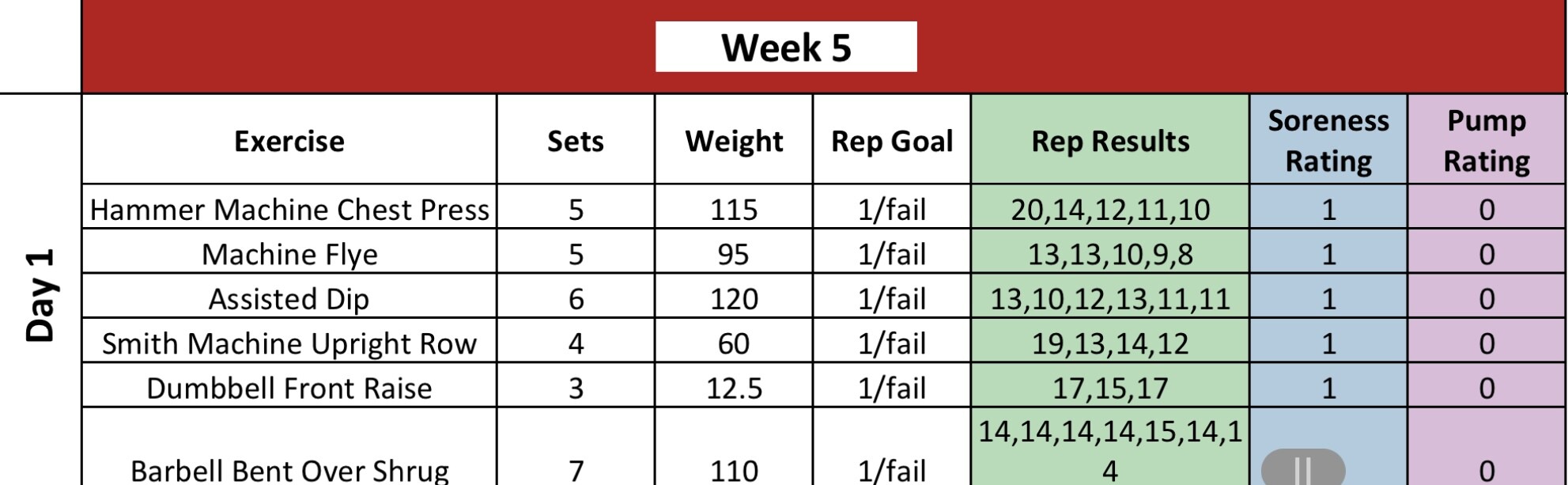The width and height of the screenshot is (1568, 485).
Task: Select rep results 20,14,12,11,10 cell
Action: [1109, 209]
